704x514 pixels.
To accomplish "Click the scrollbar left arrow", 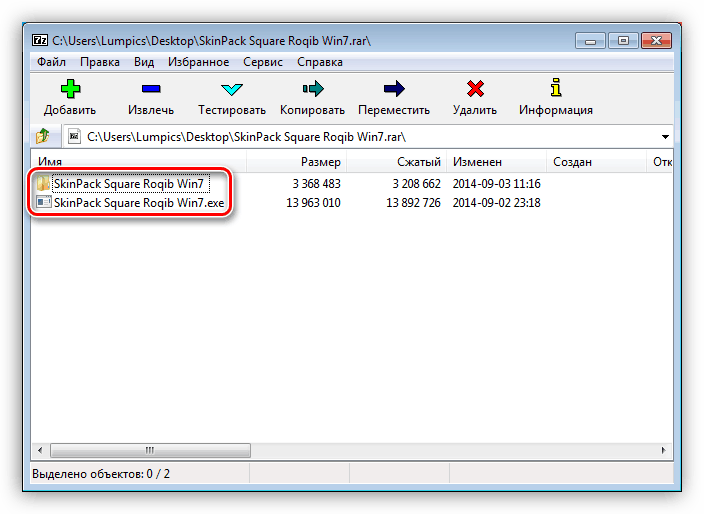I will tap(40, 450).
